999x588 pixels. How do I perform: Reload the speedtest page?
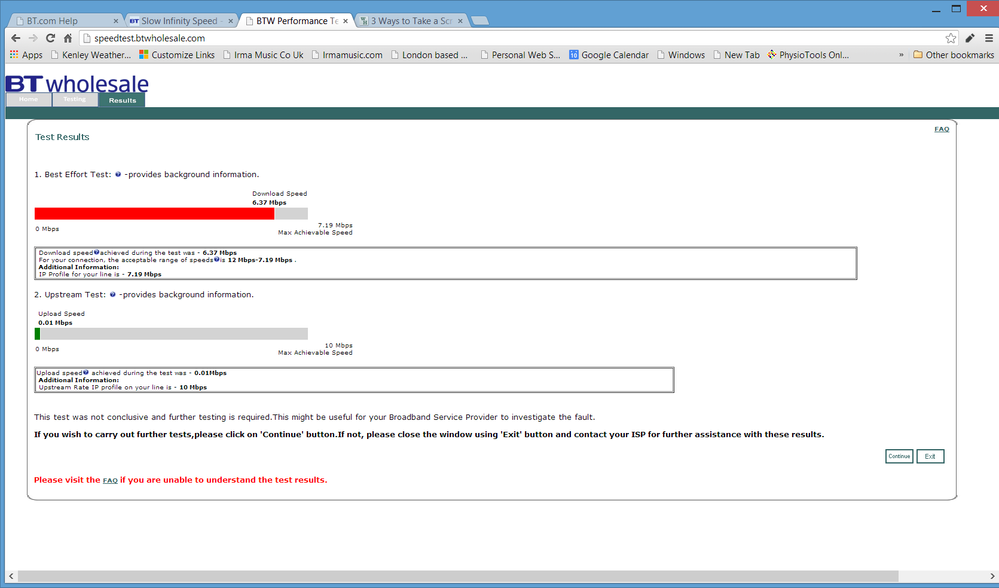tap(50, 38)
